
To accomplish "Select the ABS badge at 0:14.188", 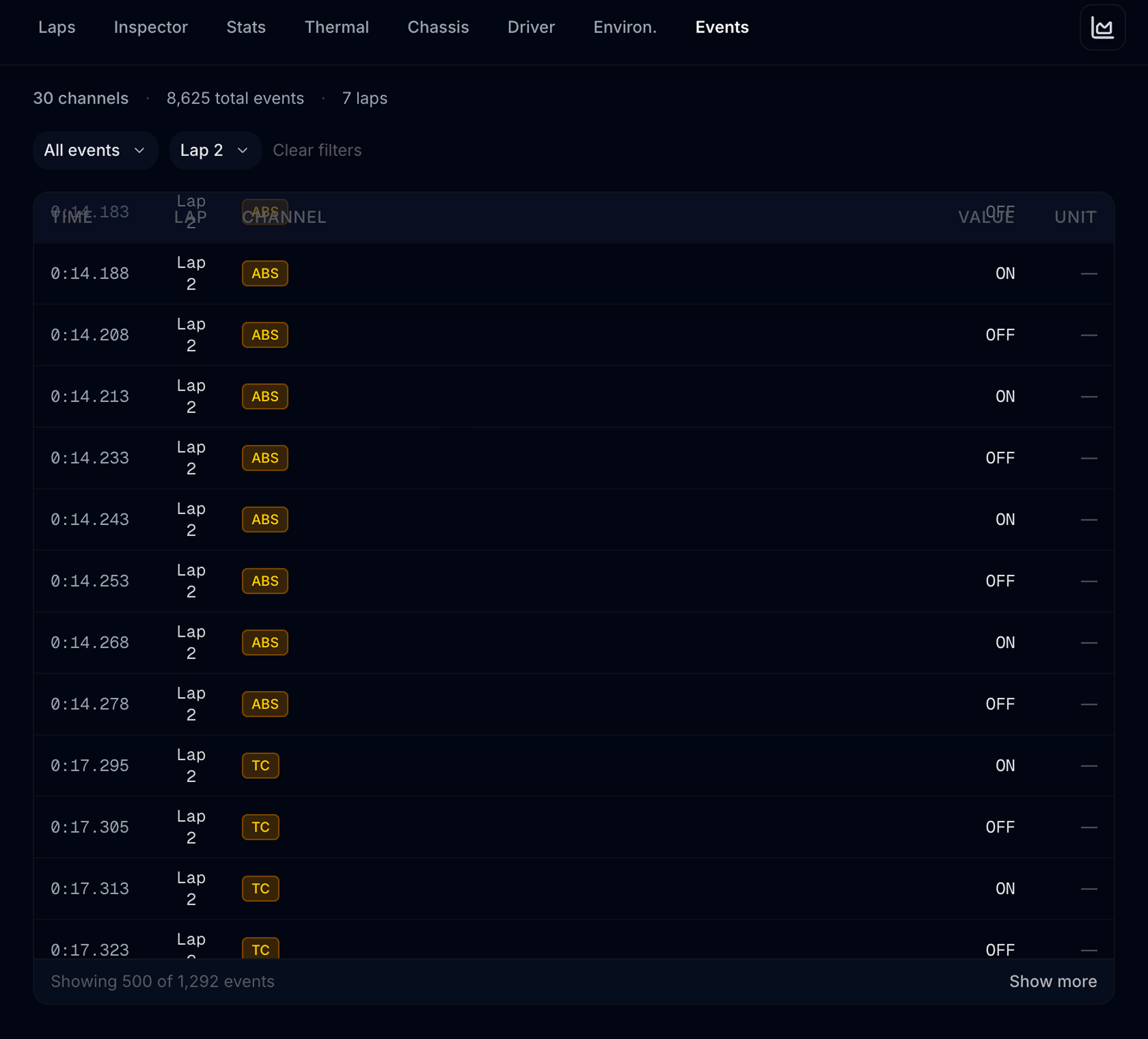I will (265, 274).
